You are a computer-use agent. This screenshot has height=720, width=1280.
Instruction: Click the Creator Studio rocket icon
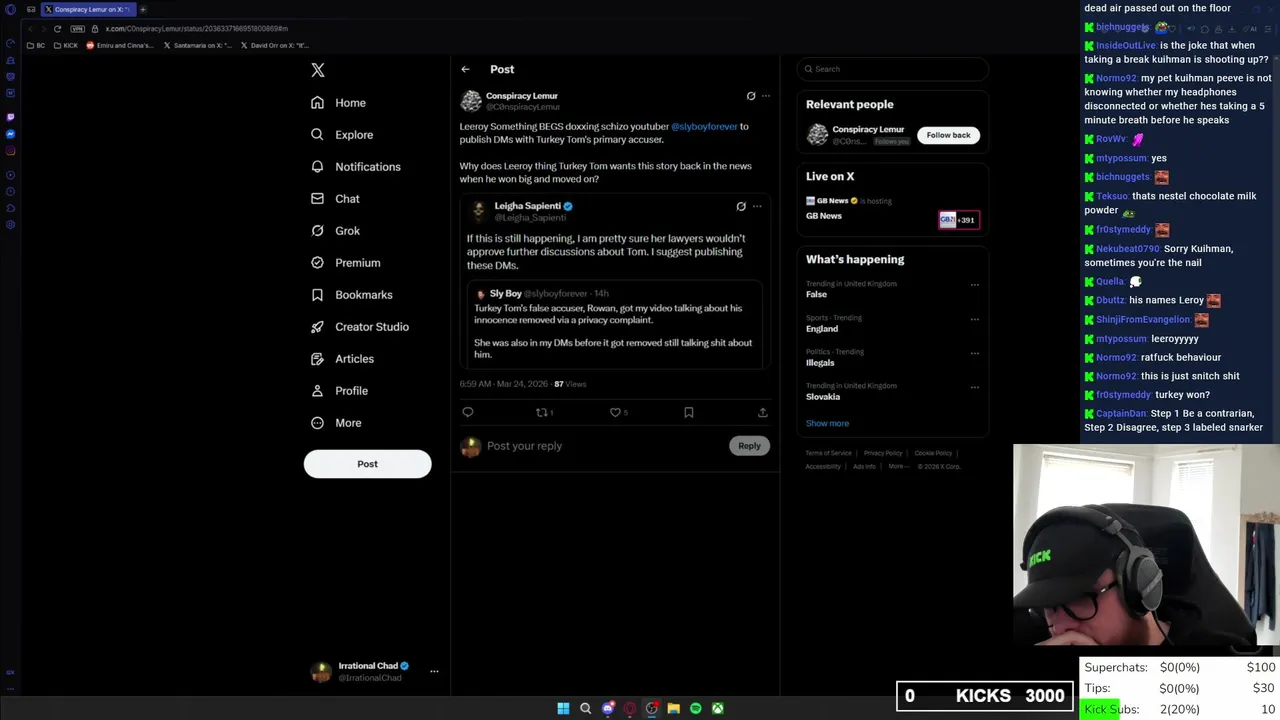tap(317, 327)
